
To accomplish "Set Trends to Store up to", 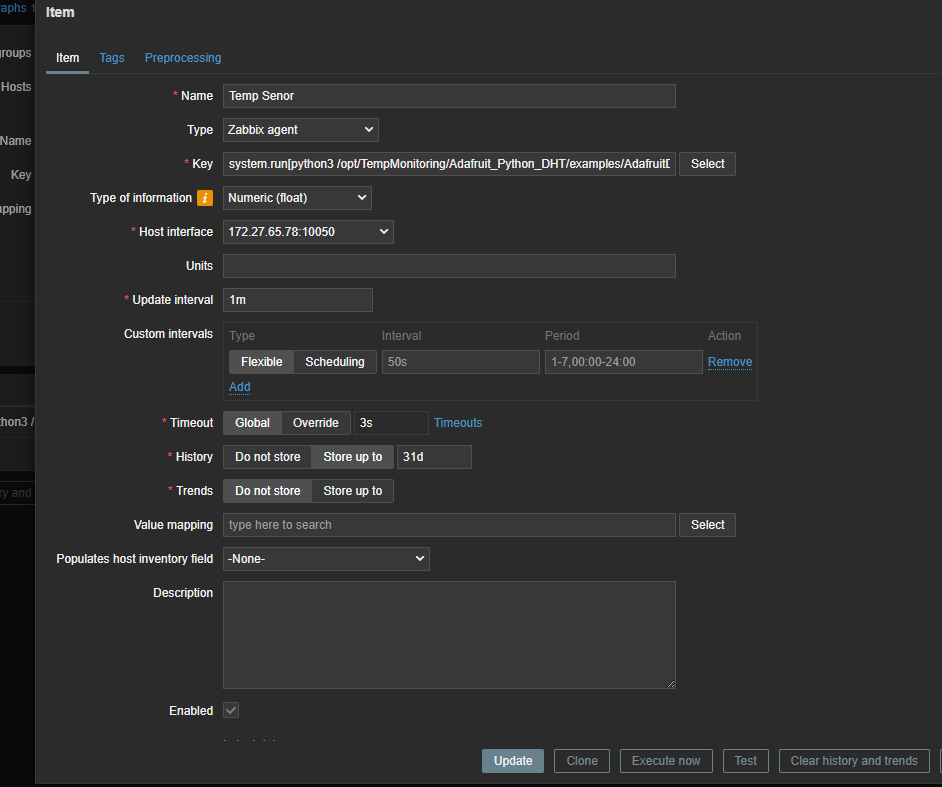I will point(352,491).
